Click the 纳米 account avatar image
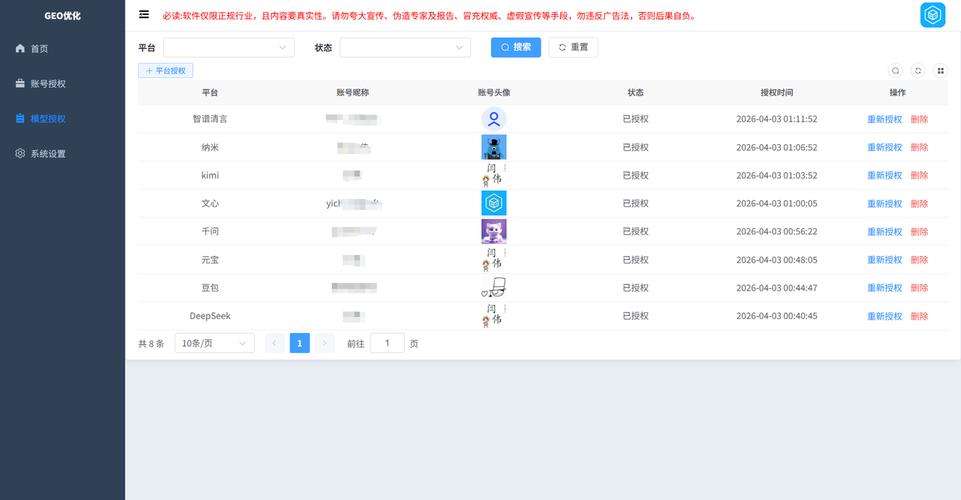The width and height of the screenshot is (961, 500). pyautogui.click(x=494, y=147)
